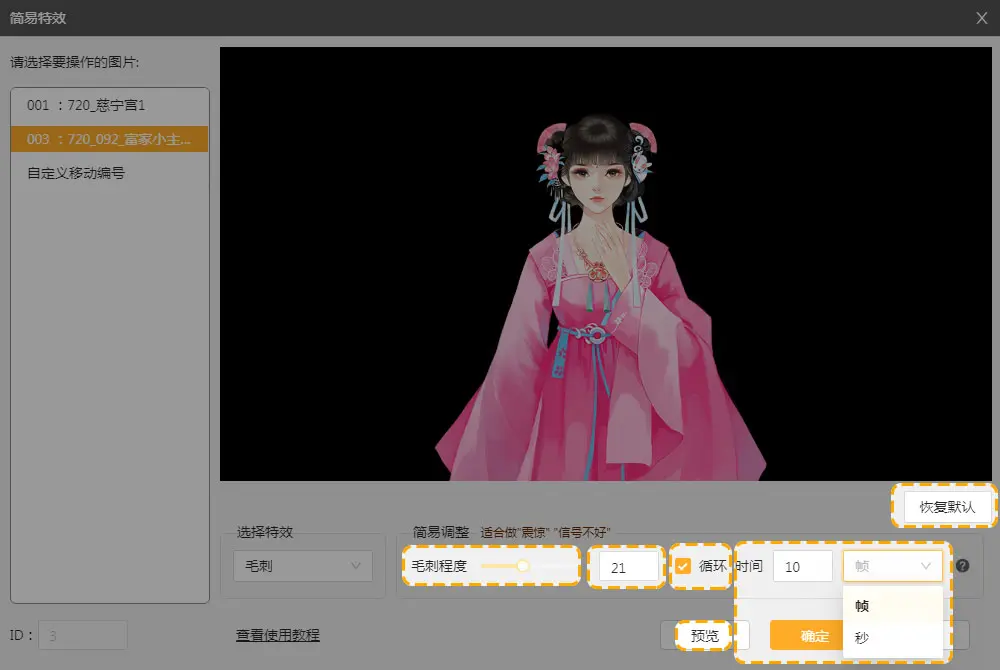The width and height of the screenshot is (1000, 670).
Task: Click the 恢复默认 button
Action: pos(946,507)
